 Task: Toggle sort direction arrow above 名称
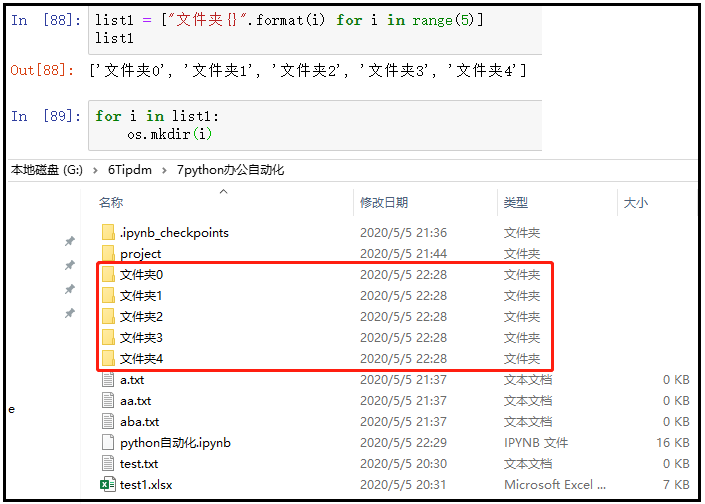223,192
